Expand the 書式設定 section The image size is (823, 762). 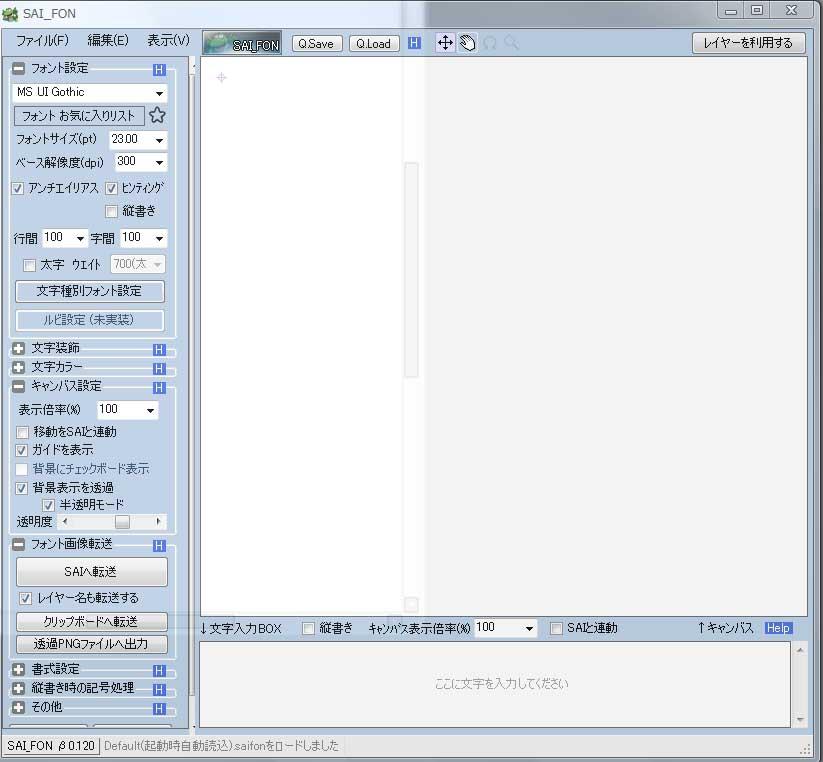[18, 670]
